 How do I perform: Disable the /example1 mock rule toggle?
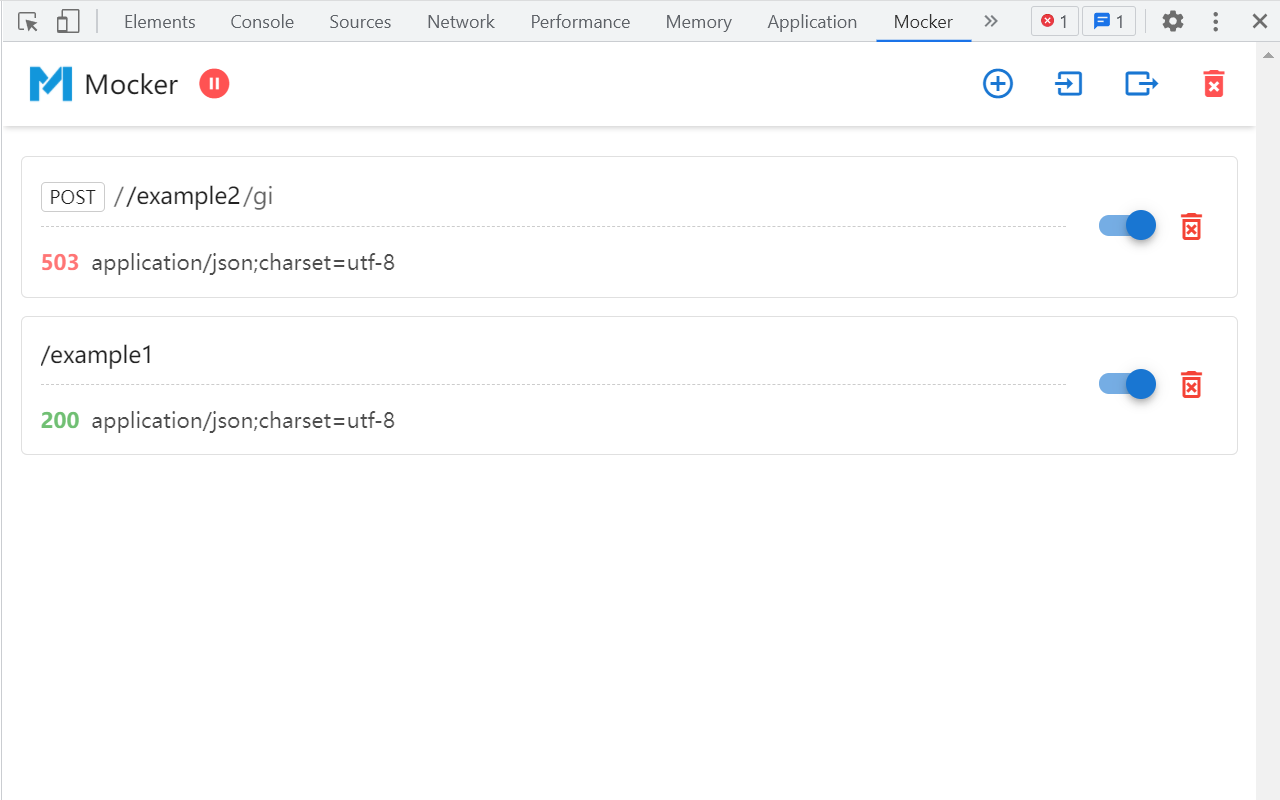1127,384
